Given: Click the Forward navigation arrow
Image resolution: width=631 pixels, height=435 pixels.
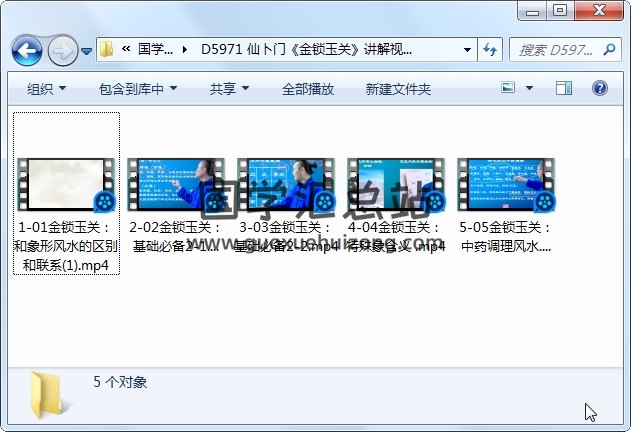Looking at the screenshot, I should 62,49.
